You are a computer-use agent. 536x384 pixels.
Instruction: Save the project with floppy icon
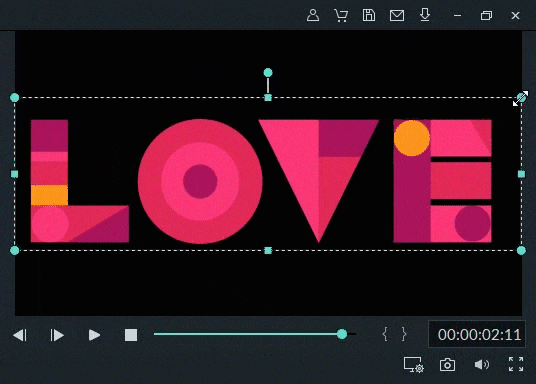tap(368, 15)
